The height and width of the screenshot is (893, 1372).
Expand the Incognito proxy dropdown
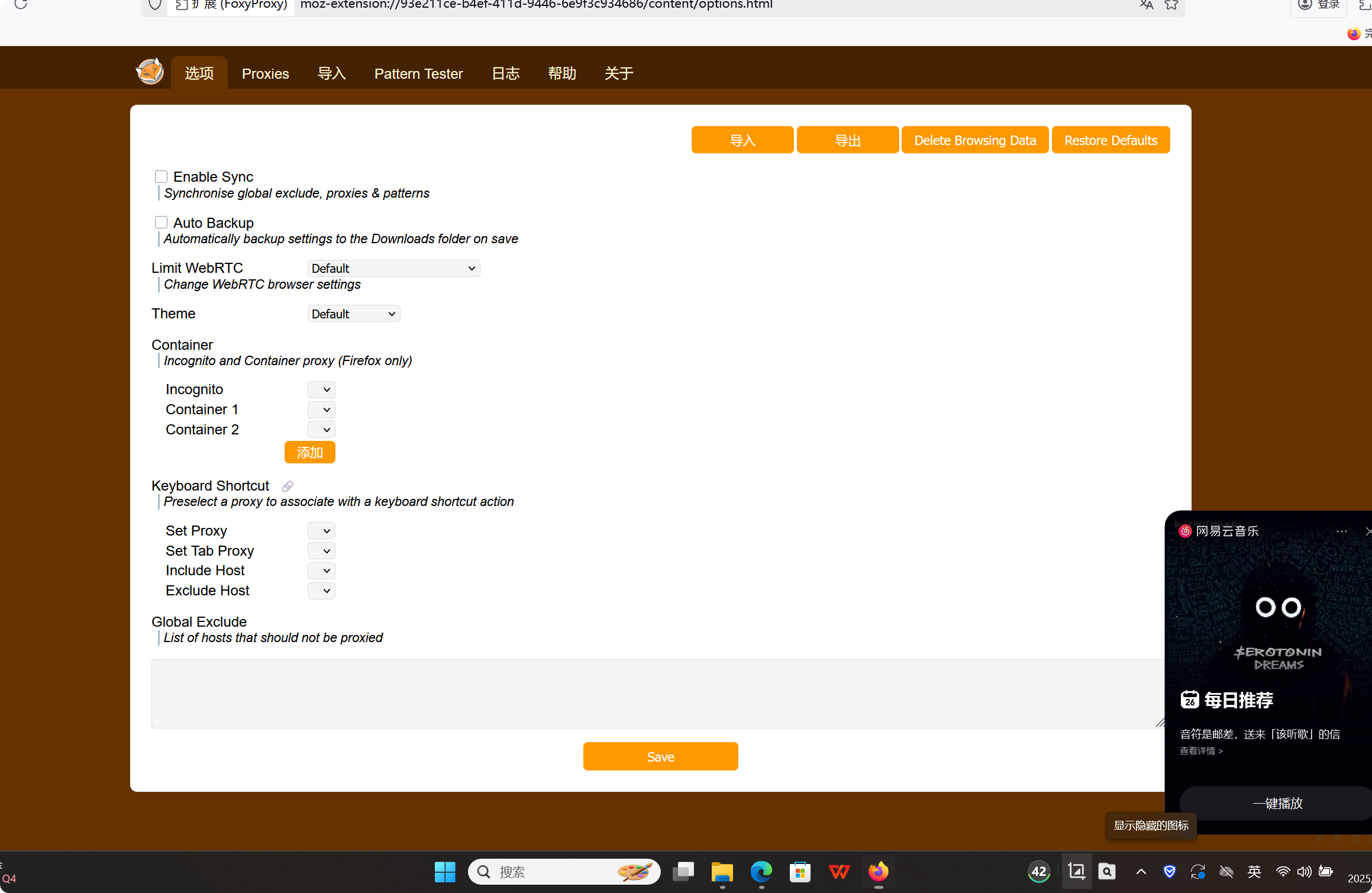(x=321, y=390)
